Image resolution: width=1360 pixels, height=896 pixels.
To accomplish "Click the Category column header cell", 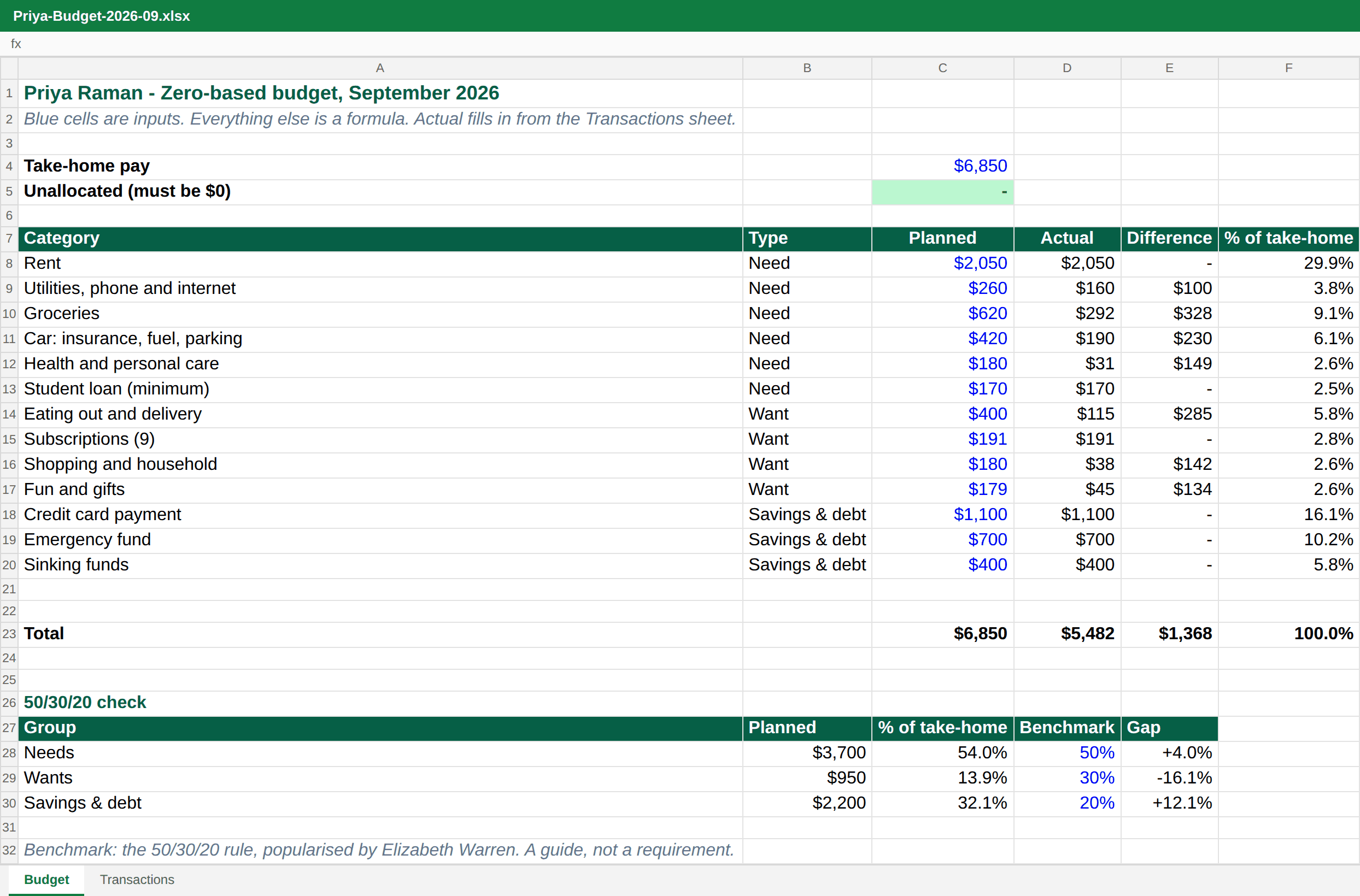I will [380, 238].
